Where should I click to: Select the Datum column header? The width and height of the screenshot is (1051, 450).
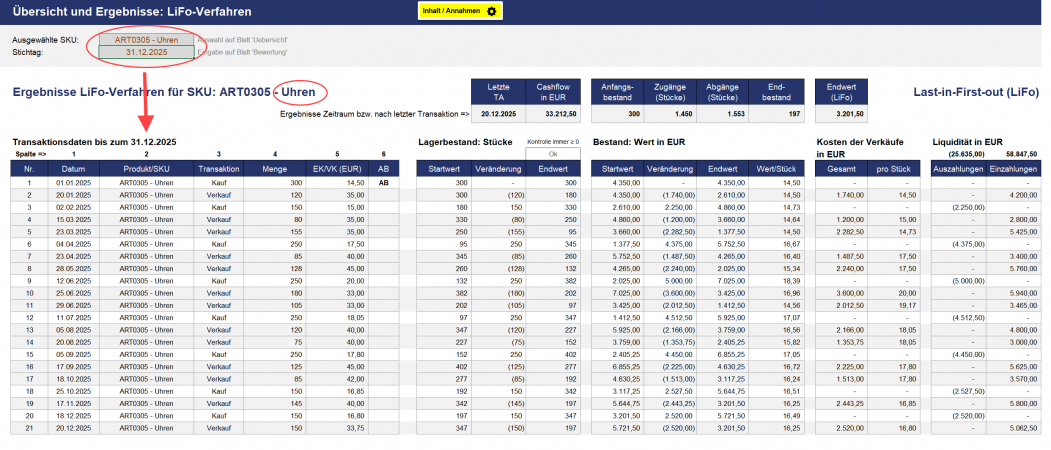[x=74, y=170]
